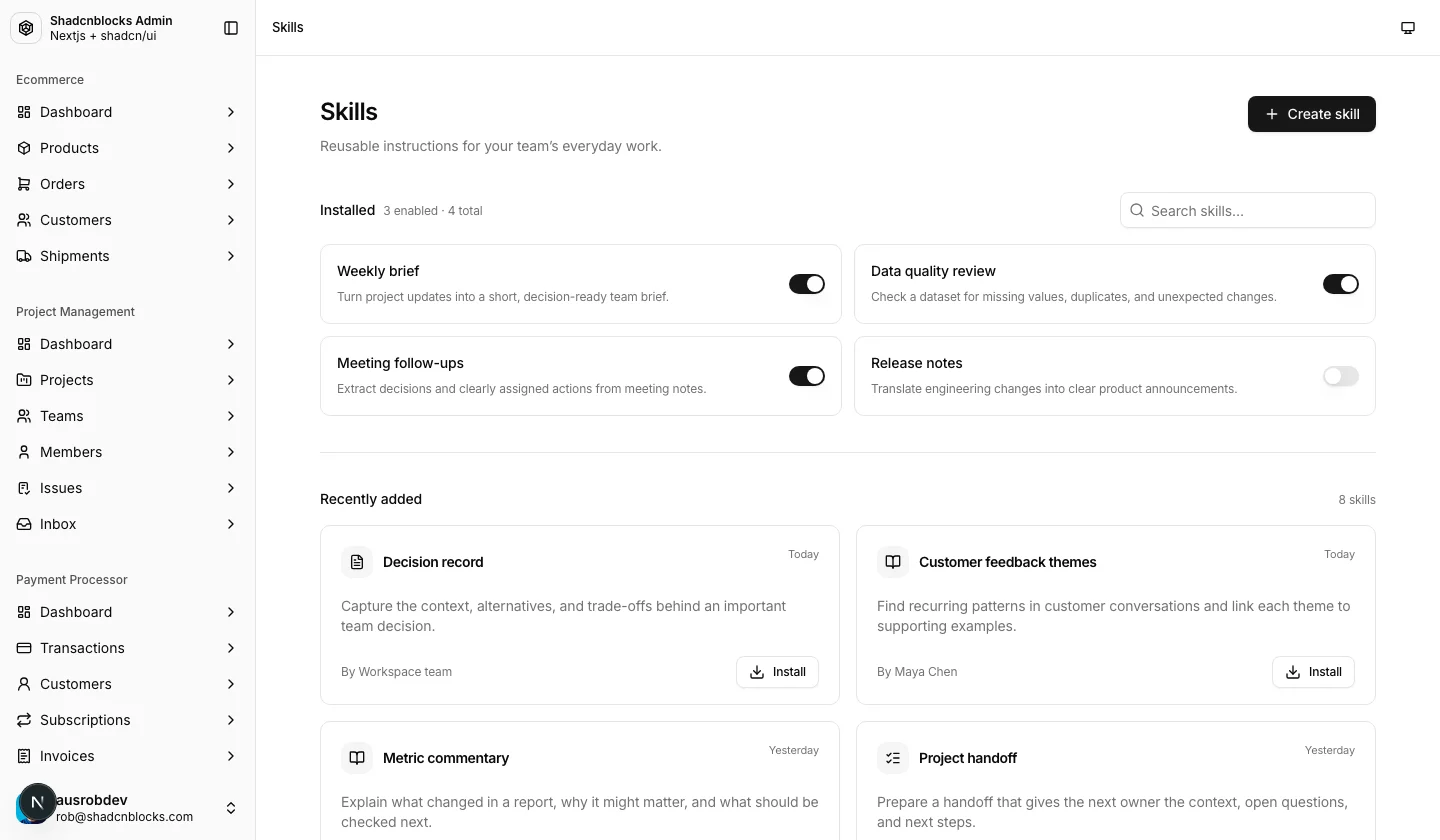Open Transactions in the sidebar
Screen dimensions: 1440x840
(x=128, y=648)
